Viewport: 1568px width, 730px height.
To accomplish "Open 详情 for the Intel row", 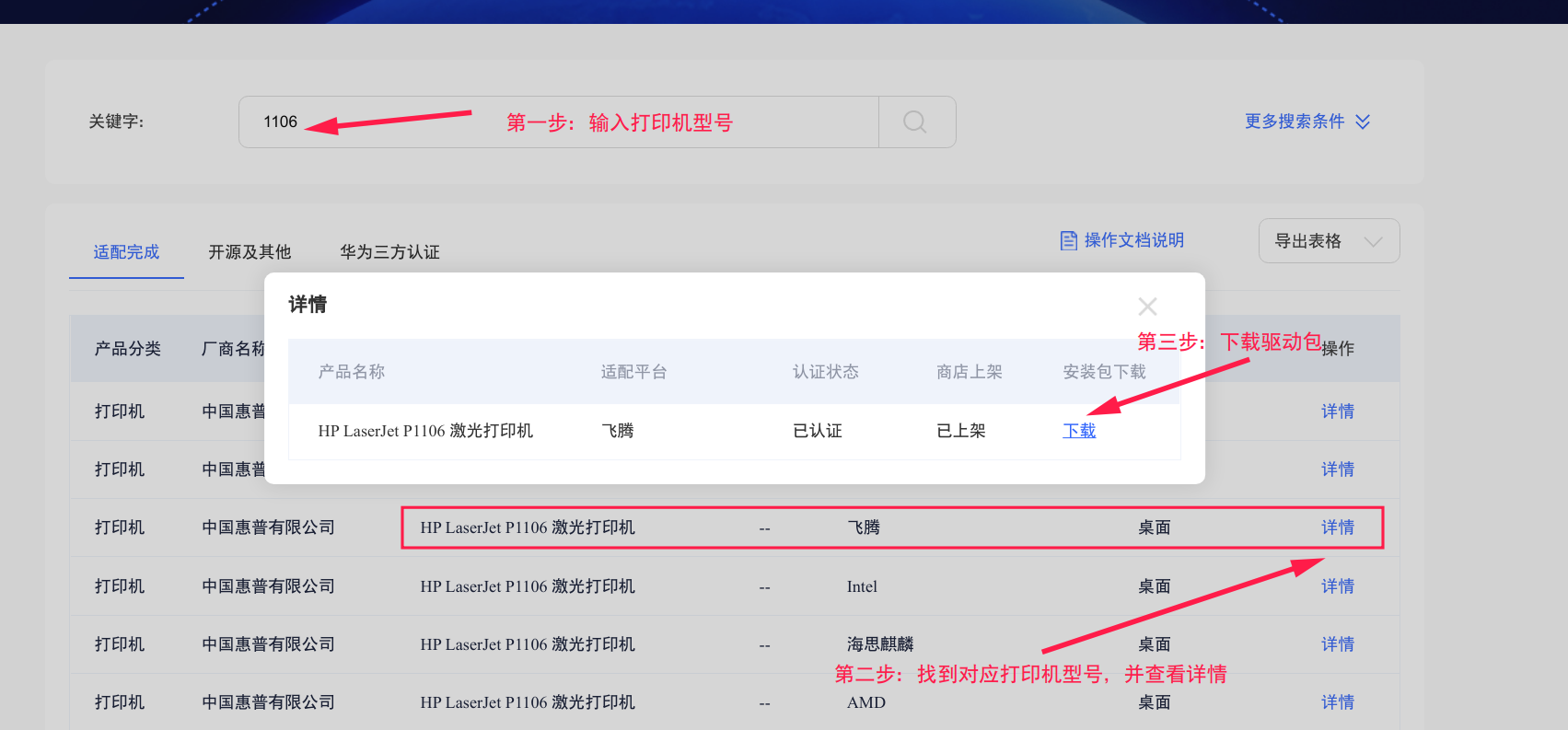I will coord(1338,586).
